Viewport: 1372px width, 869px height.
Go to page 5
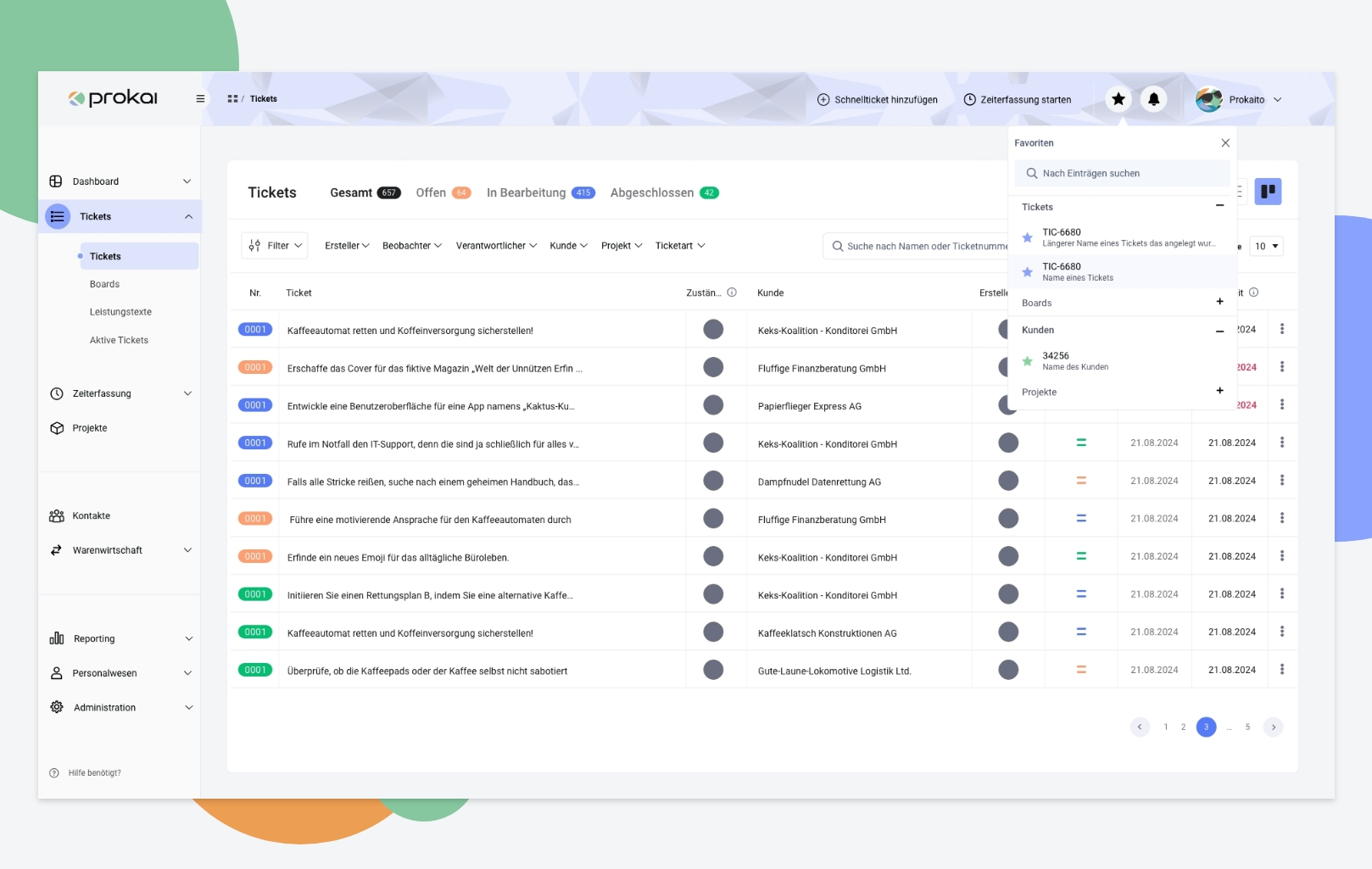(1247, 727)
